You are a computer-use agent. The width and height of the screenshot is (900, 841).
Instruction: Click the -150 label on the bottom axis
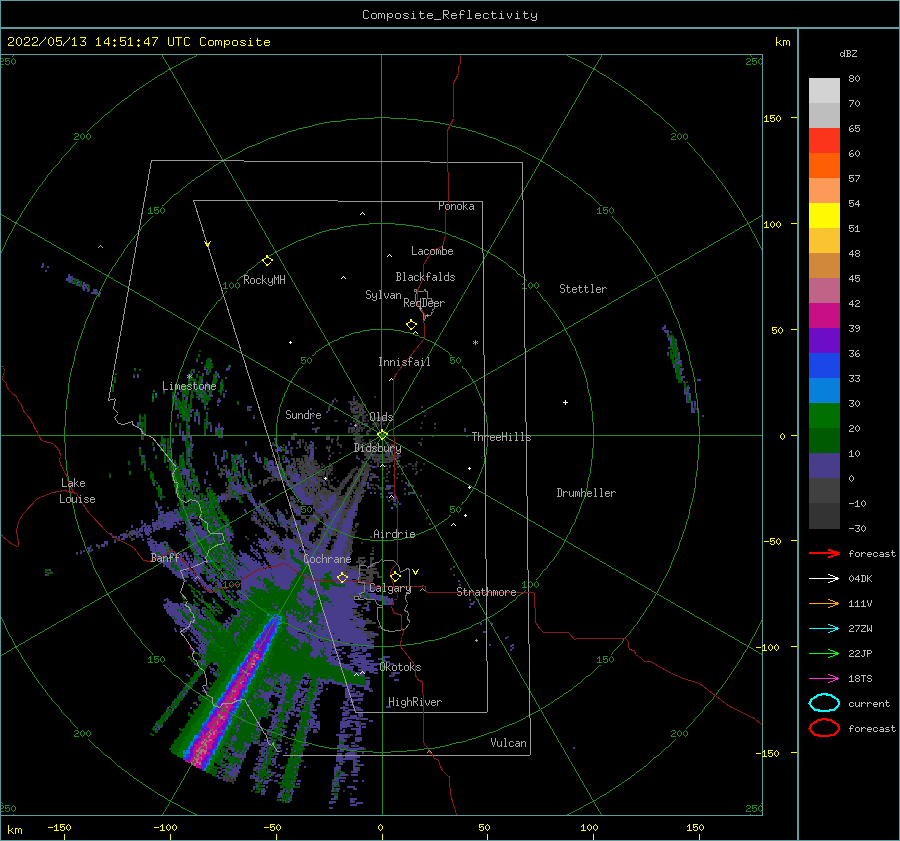[x=59, y=827]
